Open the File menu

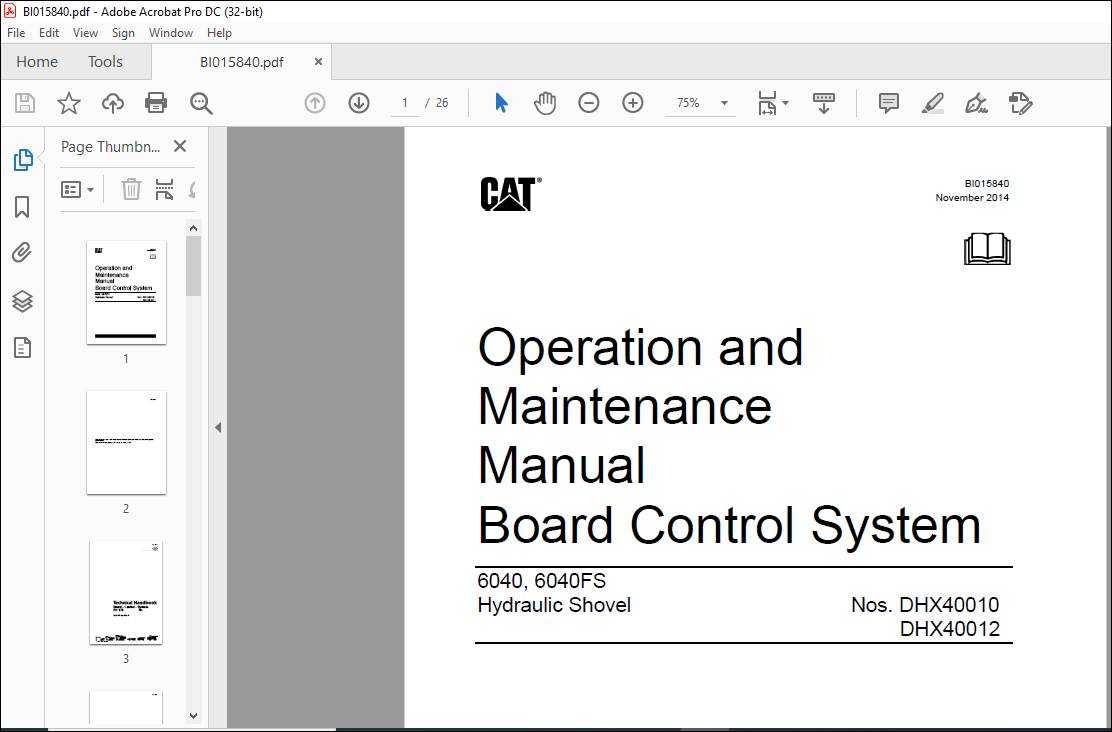(16, 33)
